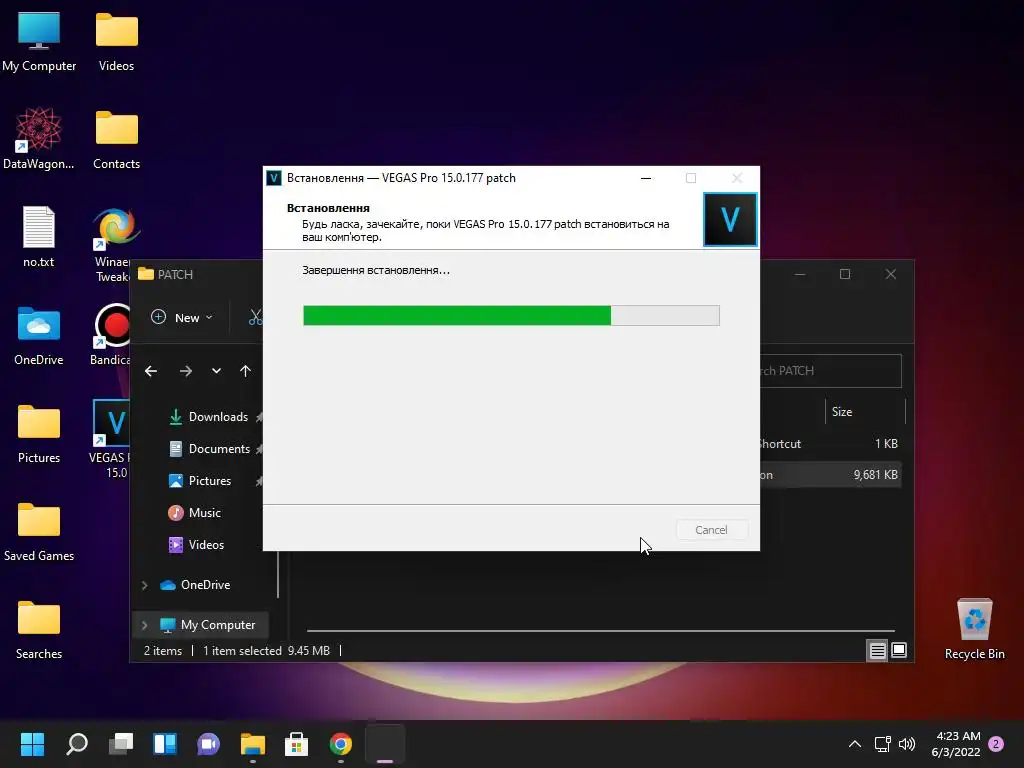Open the Searches desktop folder
This screenshot has width=1024, height=768.
(x=39, y=630)
